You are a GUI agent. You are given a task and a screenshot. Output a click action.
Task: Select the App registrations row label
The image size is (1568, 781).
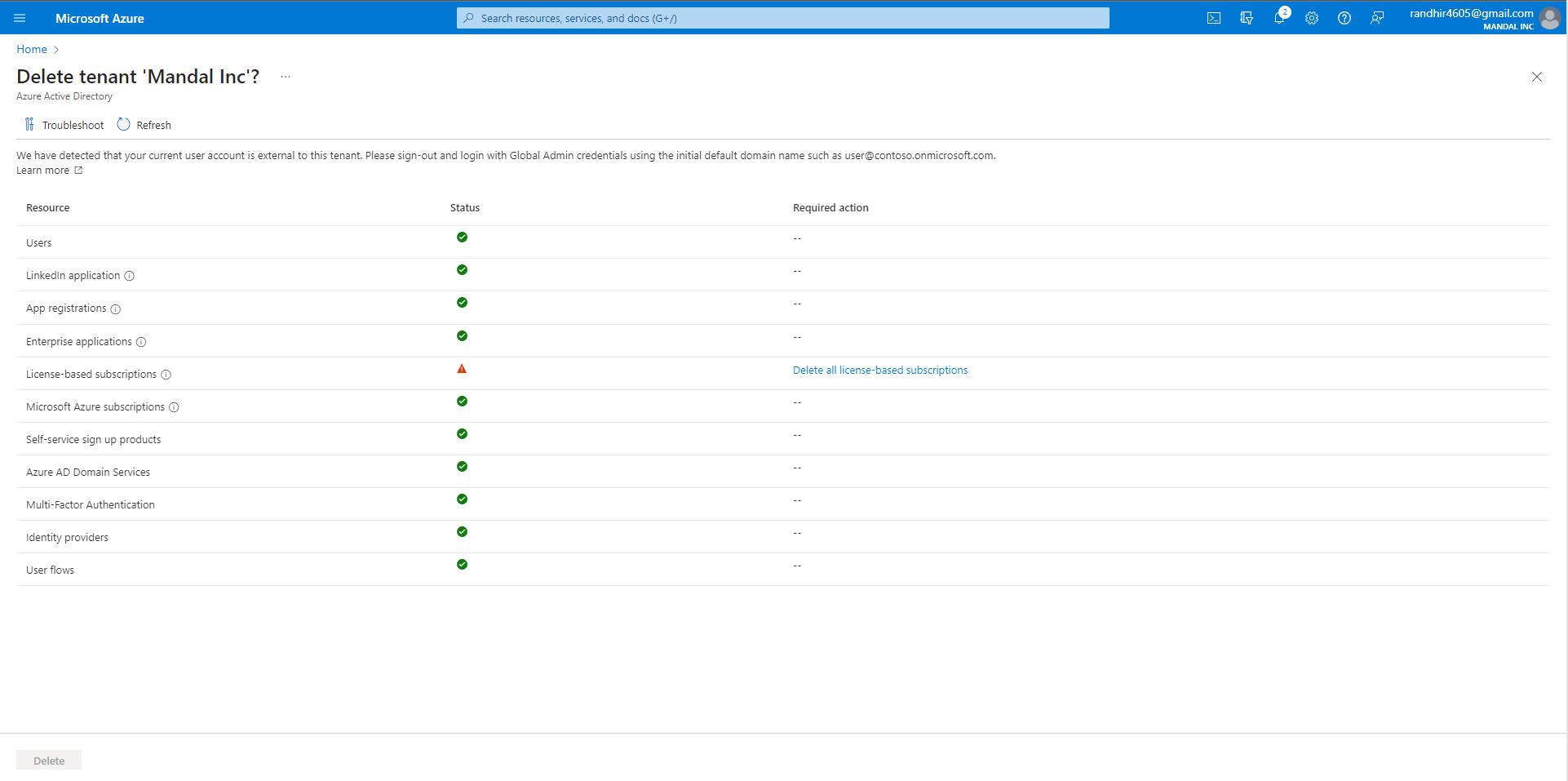tap(66, 308)
